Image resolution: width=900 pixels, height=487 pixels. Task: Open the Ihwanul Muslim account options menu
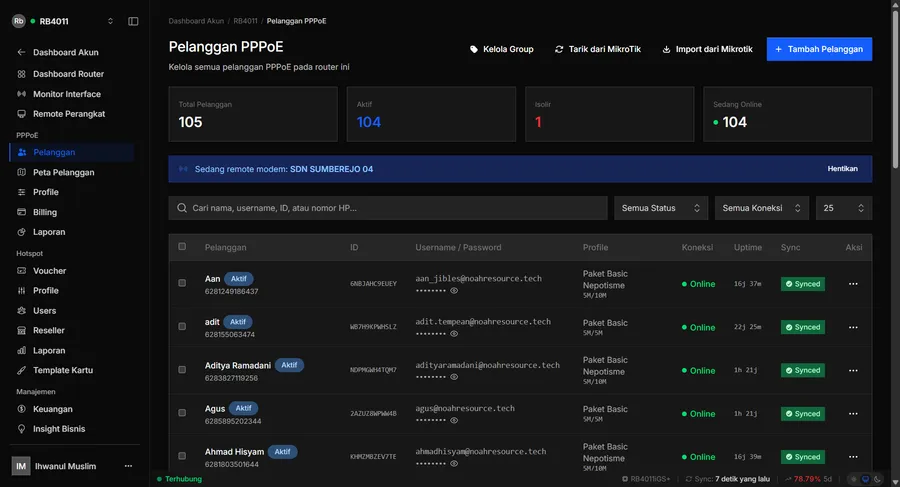tap(129, 466)
